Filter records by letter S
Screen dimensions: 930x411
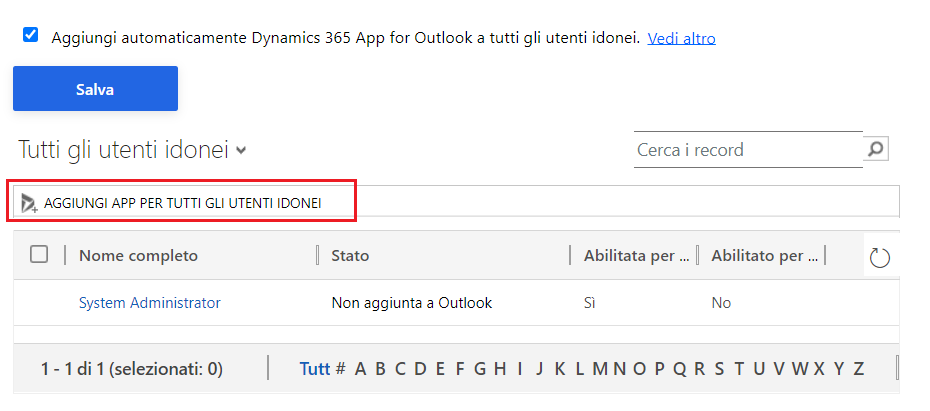[x=719, y=369]
